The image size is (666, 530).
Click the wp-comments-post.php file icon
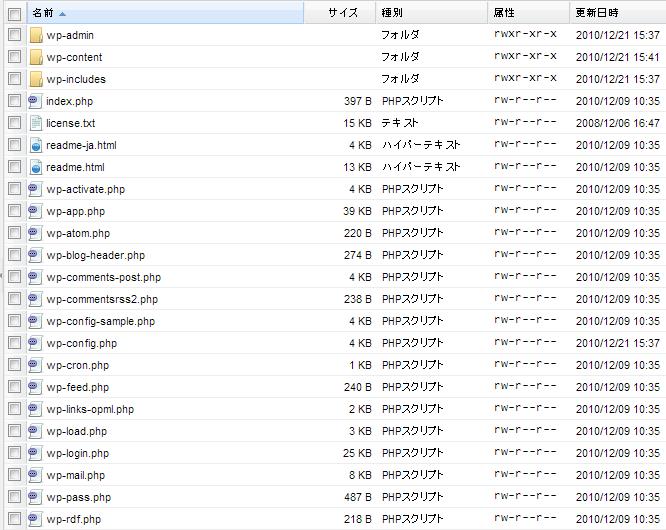35,277
